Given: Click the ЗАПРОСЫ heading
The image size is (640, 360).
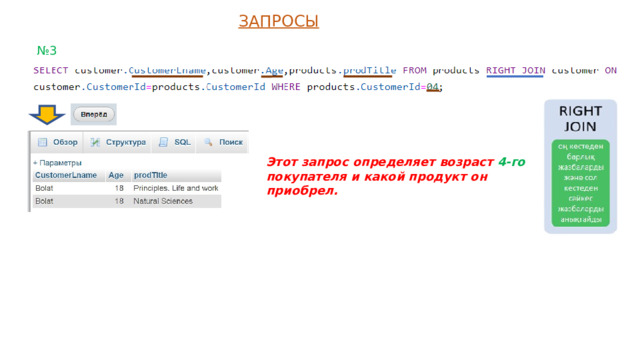Looking at the screenshot, I should coord(279,21).
